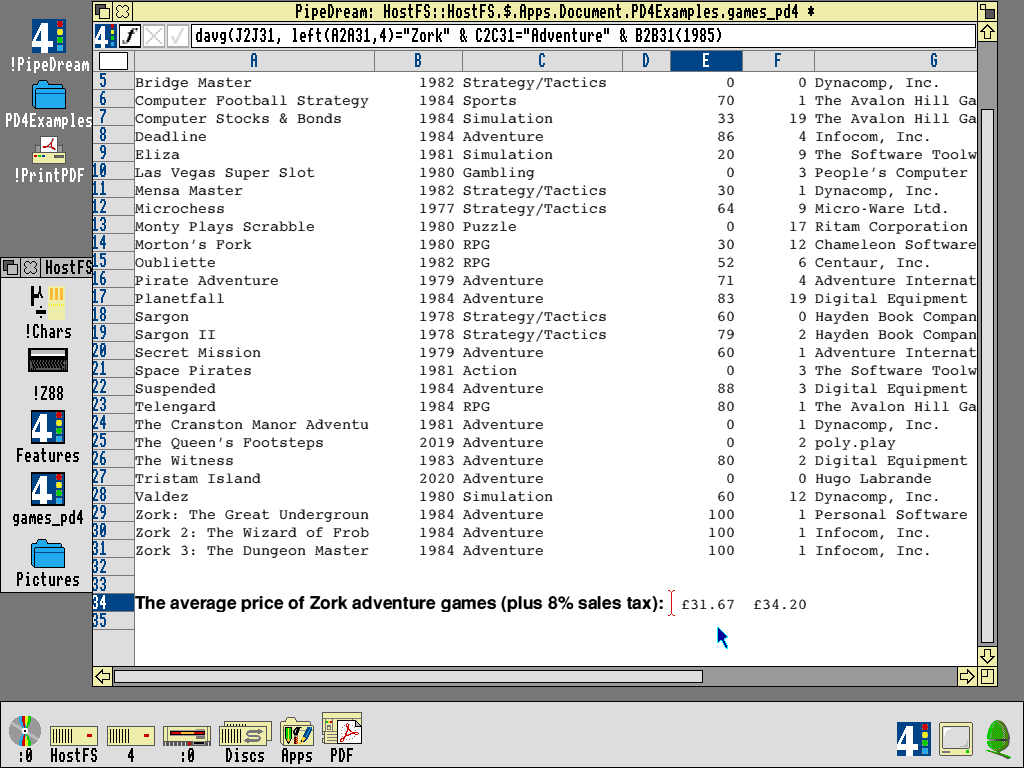Viewport: 1024px width, 768px height.
Task: Cancel formula edit with the cross button
Action: (153, 36)
